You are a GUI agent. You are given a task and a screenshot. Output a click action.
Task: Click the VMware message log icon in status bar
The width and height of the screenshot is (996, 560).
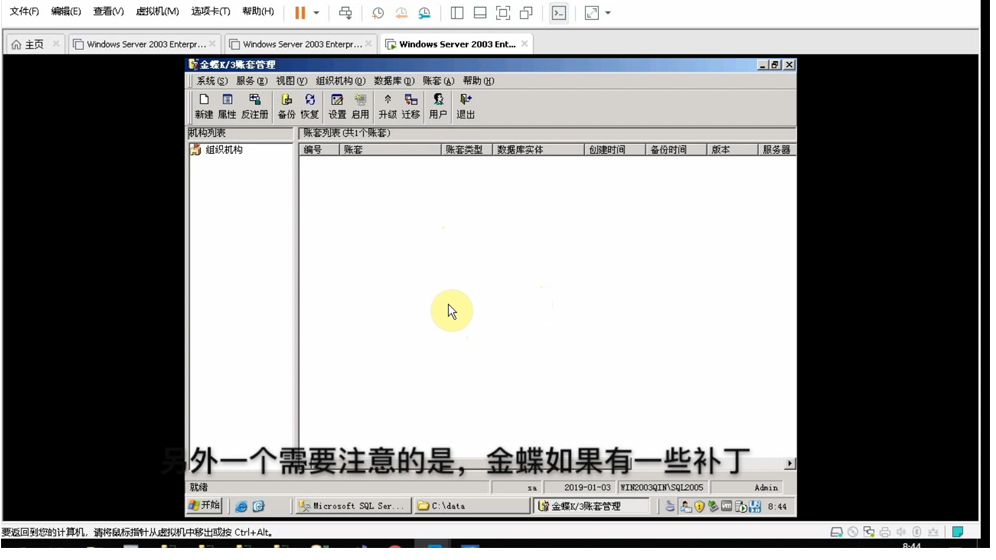tap(957, 531)
